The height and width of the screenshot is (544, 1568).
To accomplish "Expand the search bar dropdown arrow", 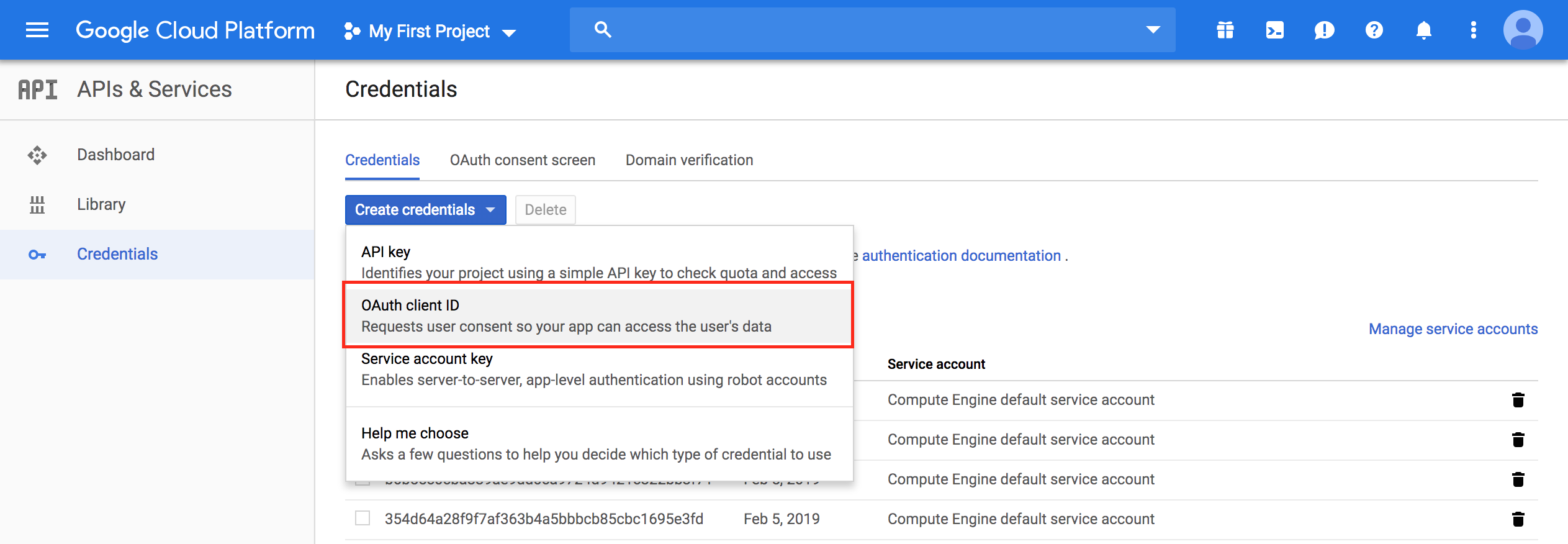I will pos(1153,30).
